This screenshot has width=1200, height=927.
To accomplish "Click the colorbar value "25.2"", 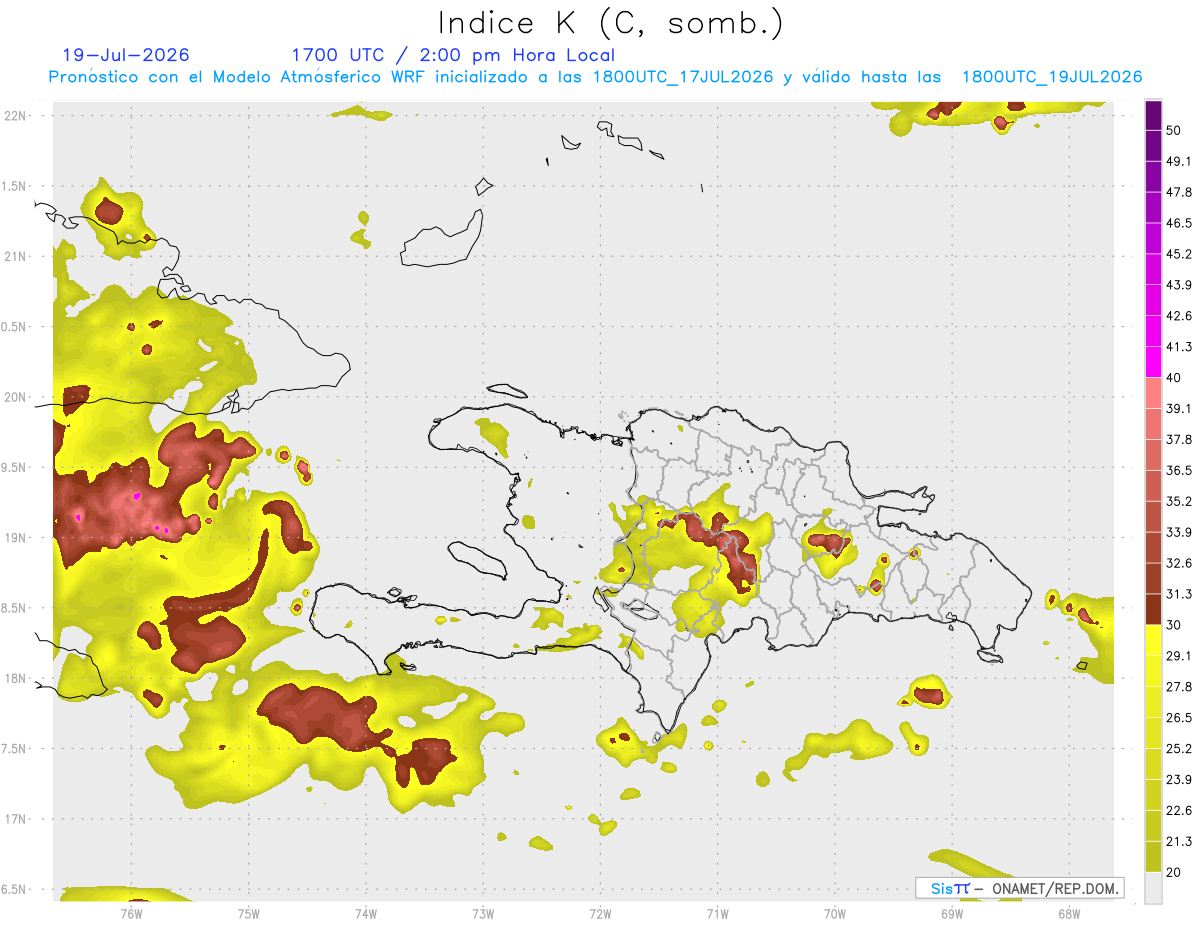I will click(1178, 750).
